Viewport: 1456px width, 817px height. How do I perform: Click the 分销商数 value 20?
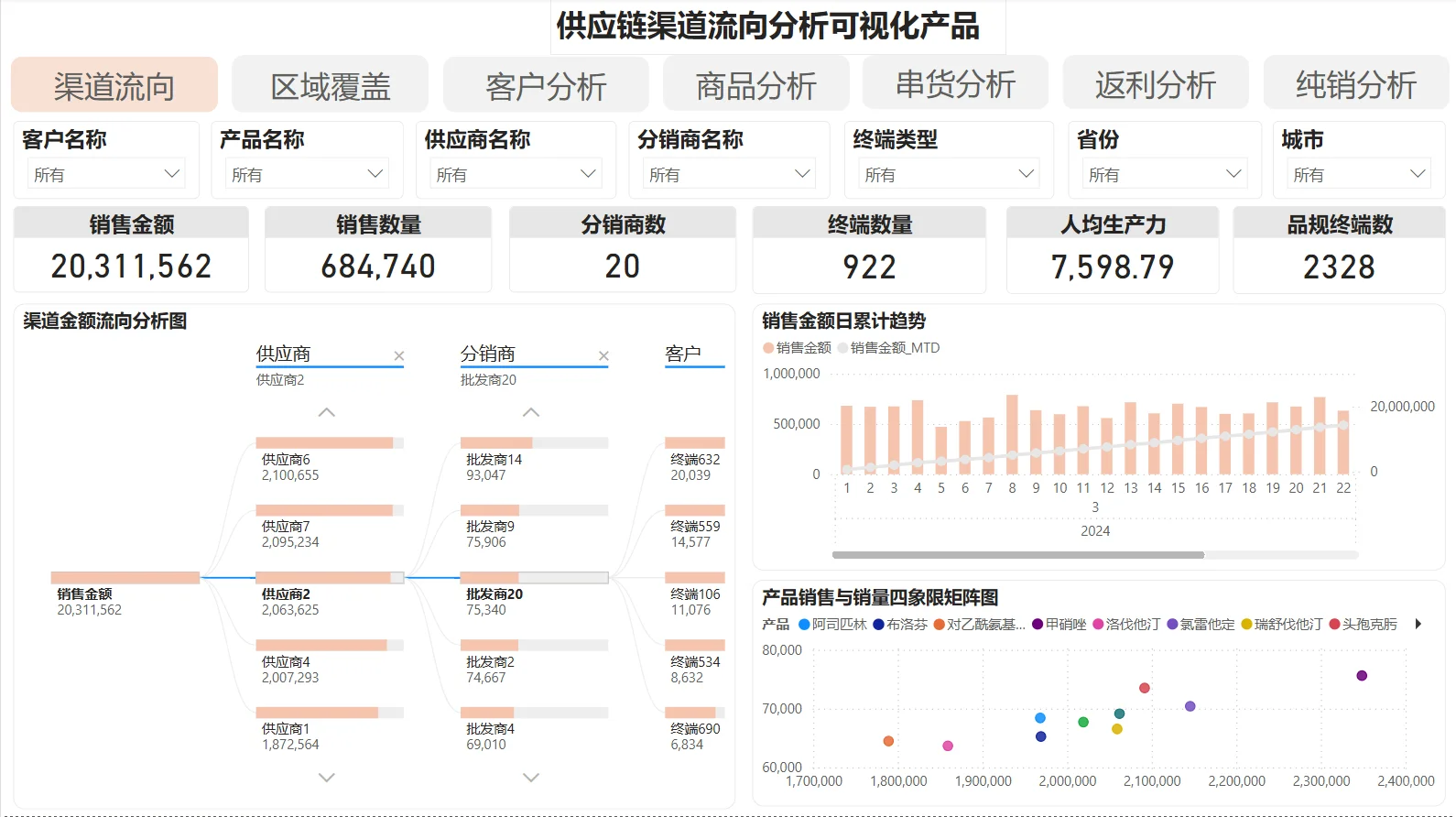pos(623,267)
